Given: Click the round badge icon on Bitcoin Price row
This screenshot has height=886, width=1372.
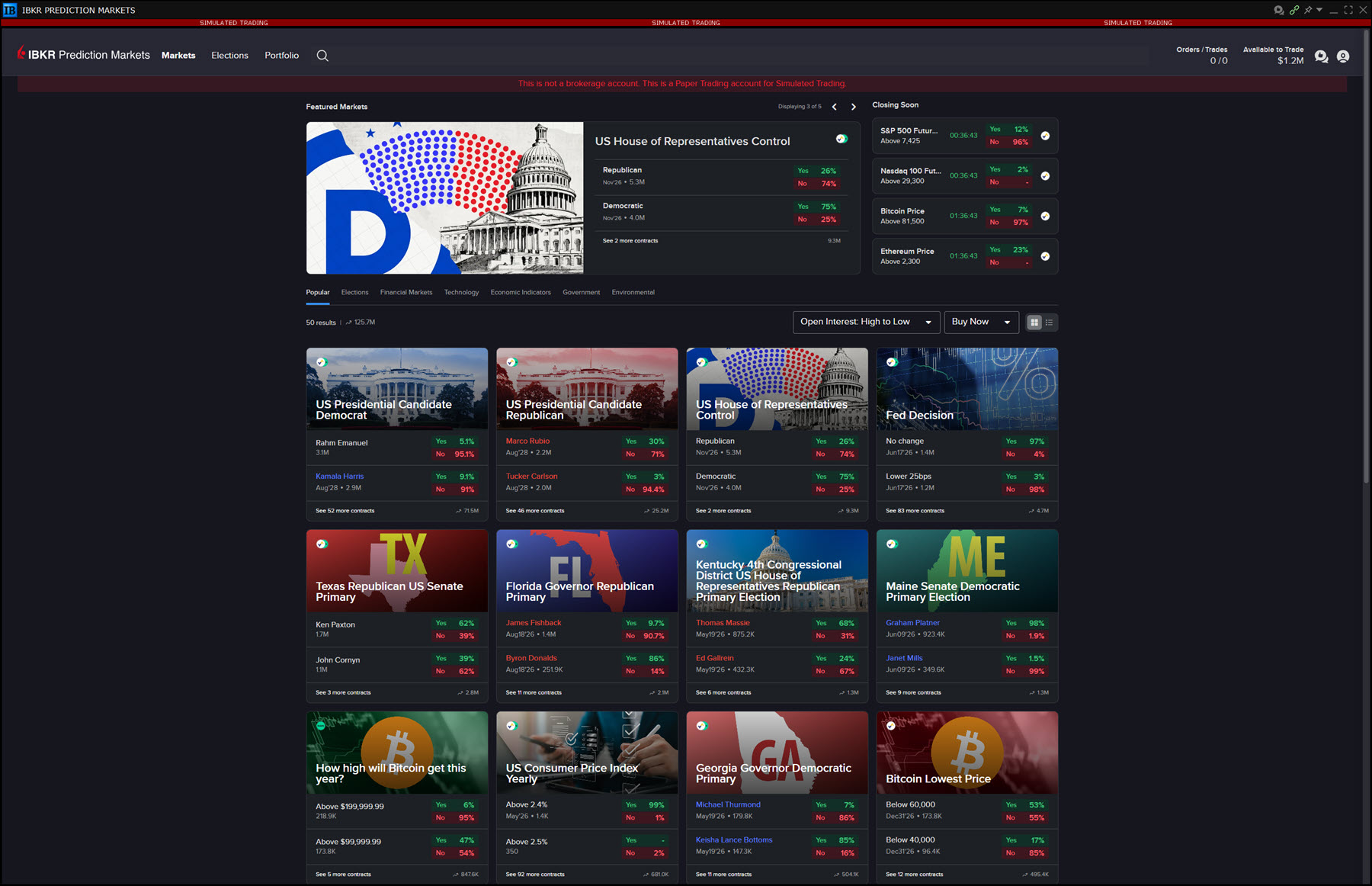Looking at the screenshot, I should click(1045, 217).
